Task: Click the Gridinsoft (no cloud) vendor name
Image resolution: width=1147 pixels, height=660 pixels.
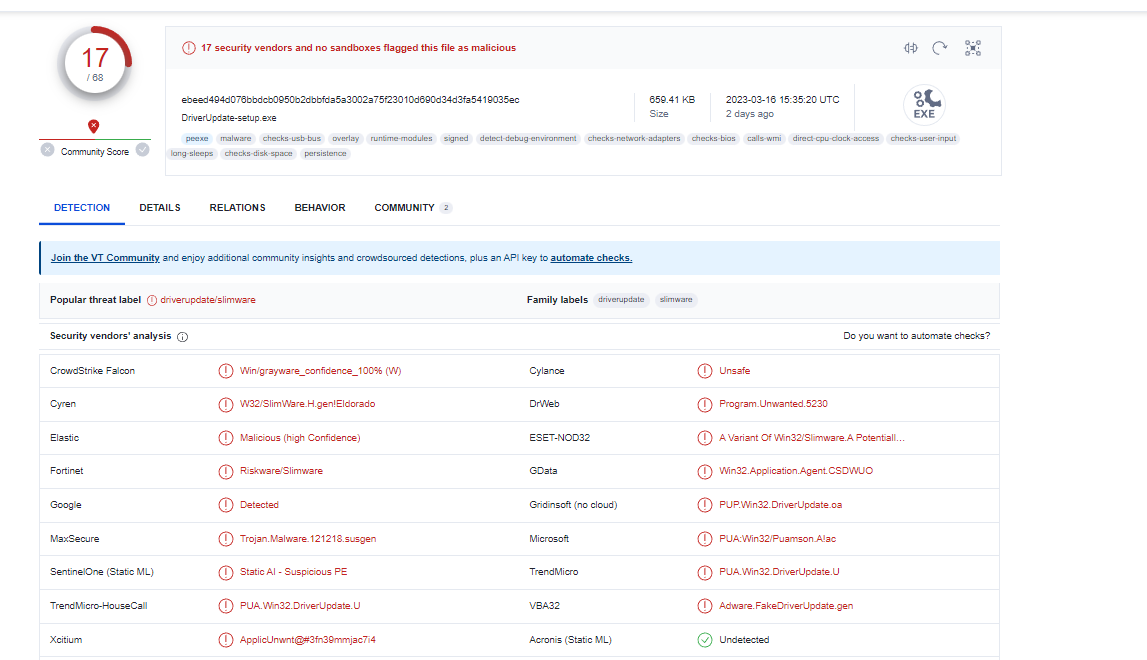Action: pyautogui.click(x=574, y=505)
